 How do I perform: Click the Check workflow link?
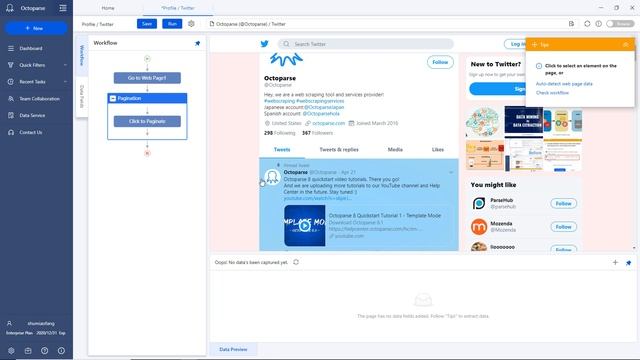click(x=552, y=93)
